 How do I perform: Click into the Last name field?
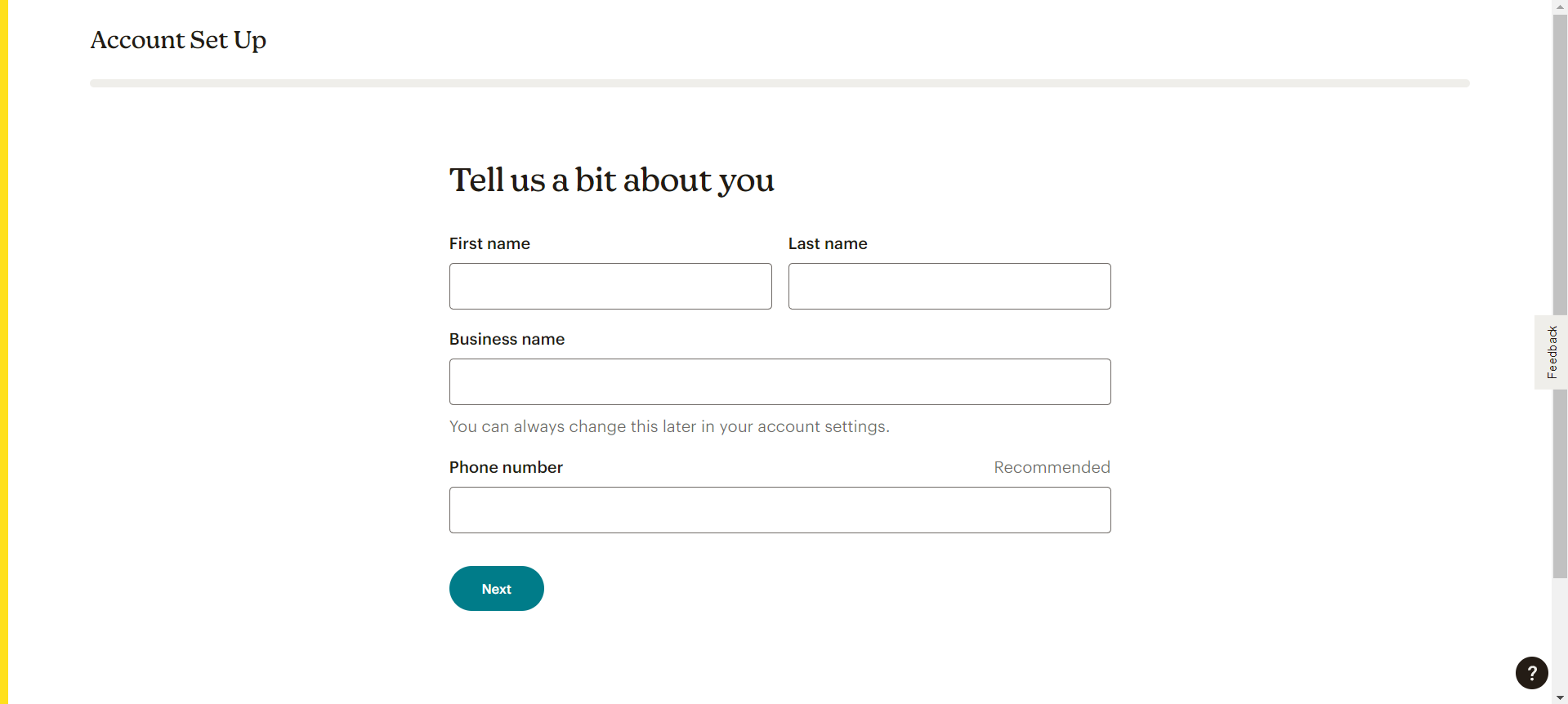pyautogui.click(x=949, y=287)
